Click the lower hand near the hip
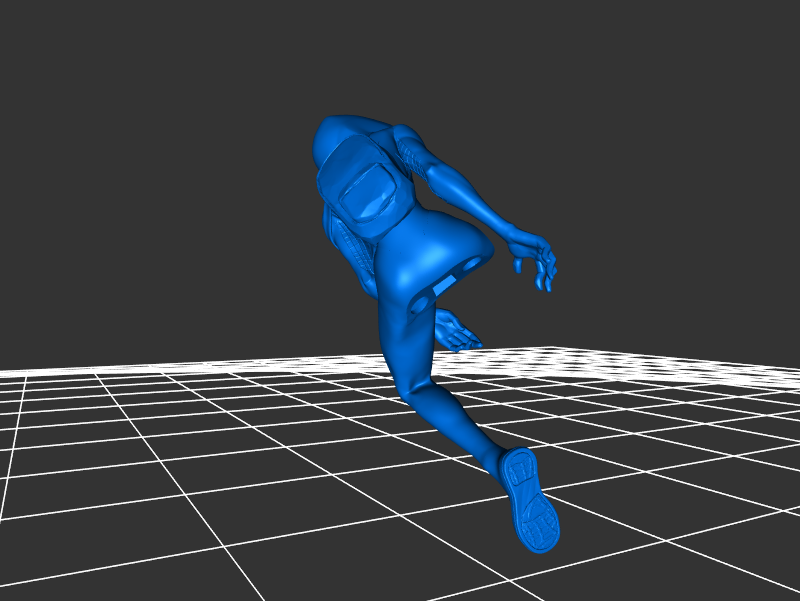The image size is (800, 601). click(455, 330)
